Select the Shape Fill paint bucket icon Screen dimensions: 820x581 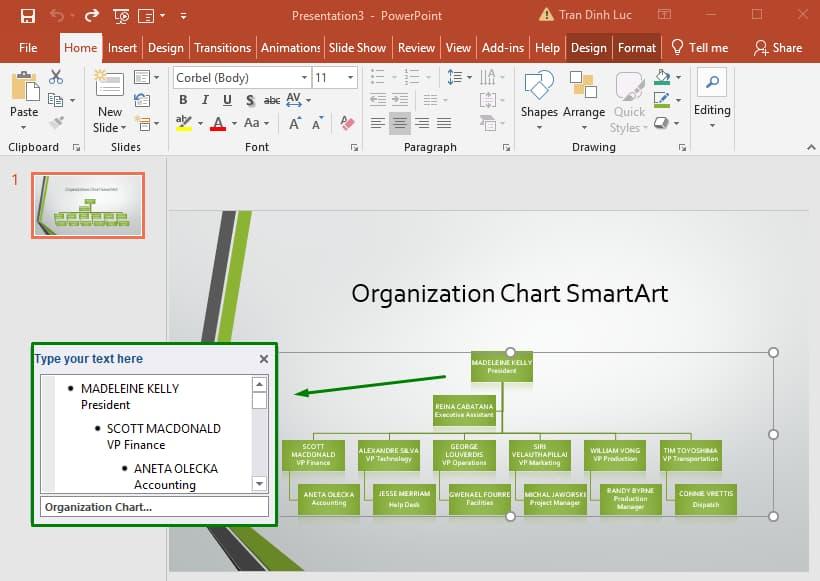[x=662, y=77]
